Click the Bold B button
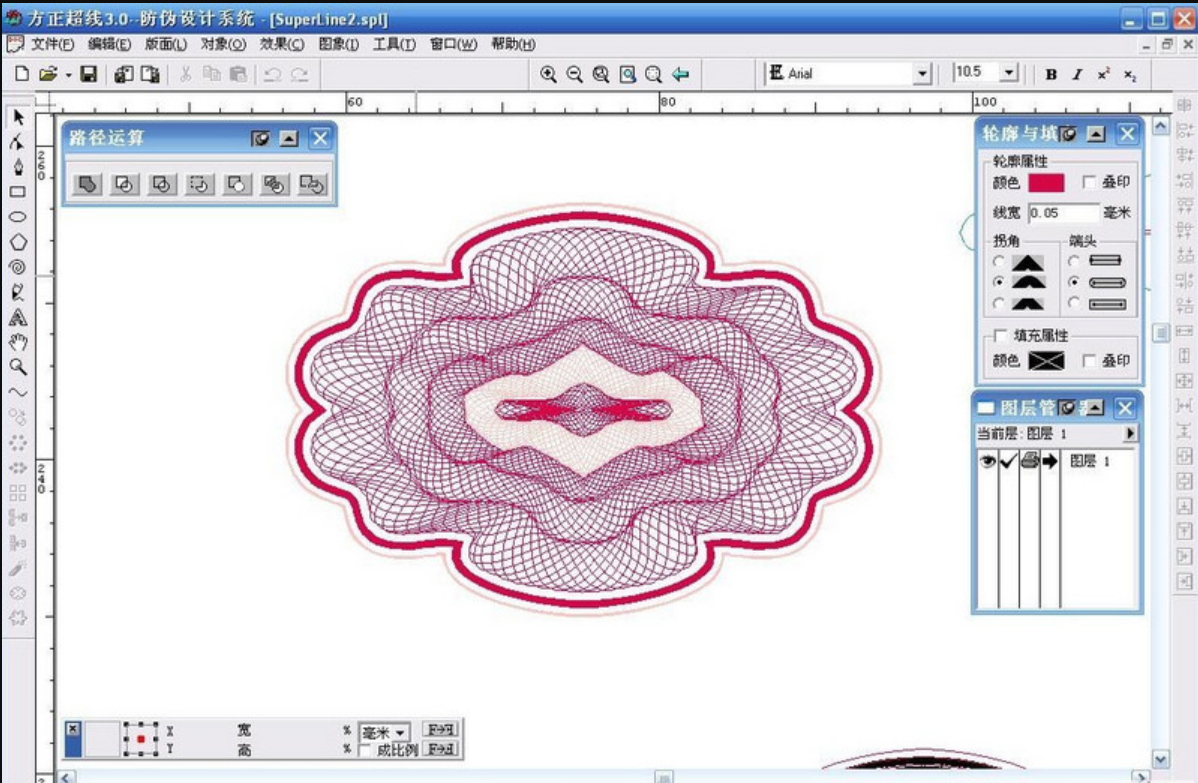Screen dimensions: 1198x783 click(1051, 74)
